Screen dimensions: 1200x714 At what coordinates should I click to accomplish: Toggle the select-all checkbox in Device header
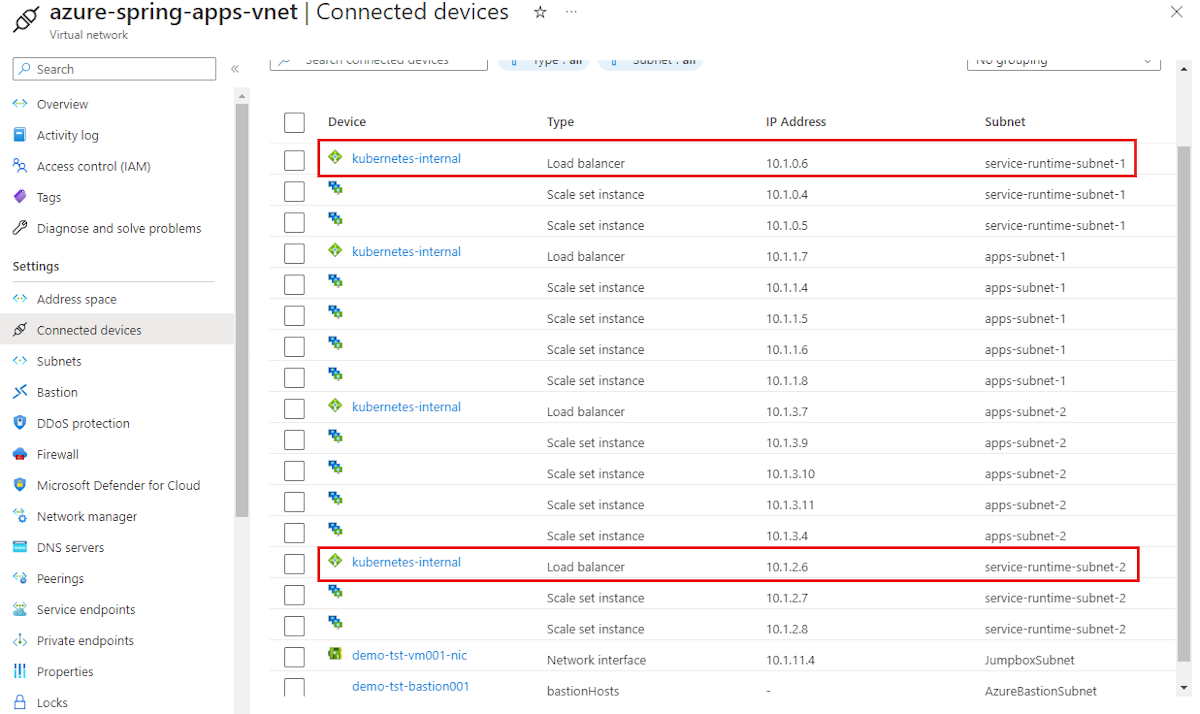[294, 122]
